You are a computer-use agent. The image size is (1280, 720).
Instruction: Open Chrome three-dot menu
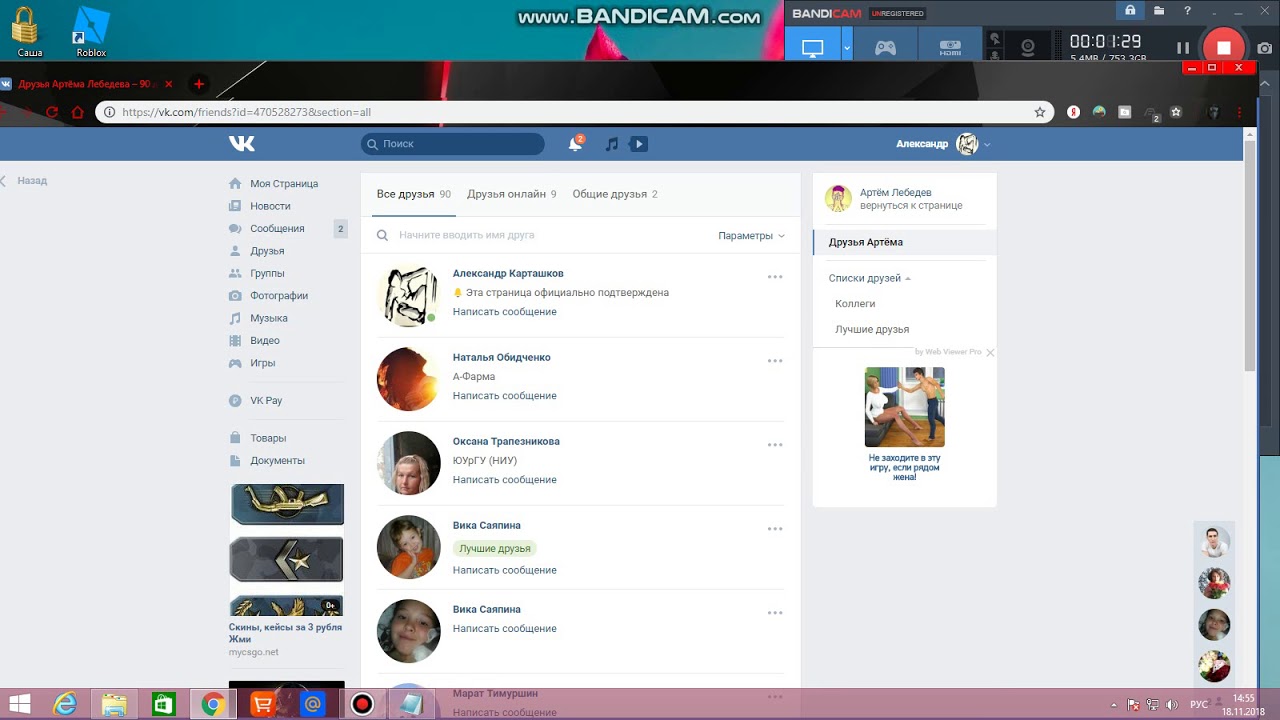click(x=1240, y=112)
